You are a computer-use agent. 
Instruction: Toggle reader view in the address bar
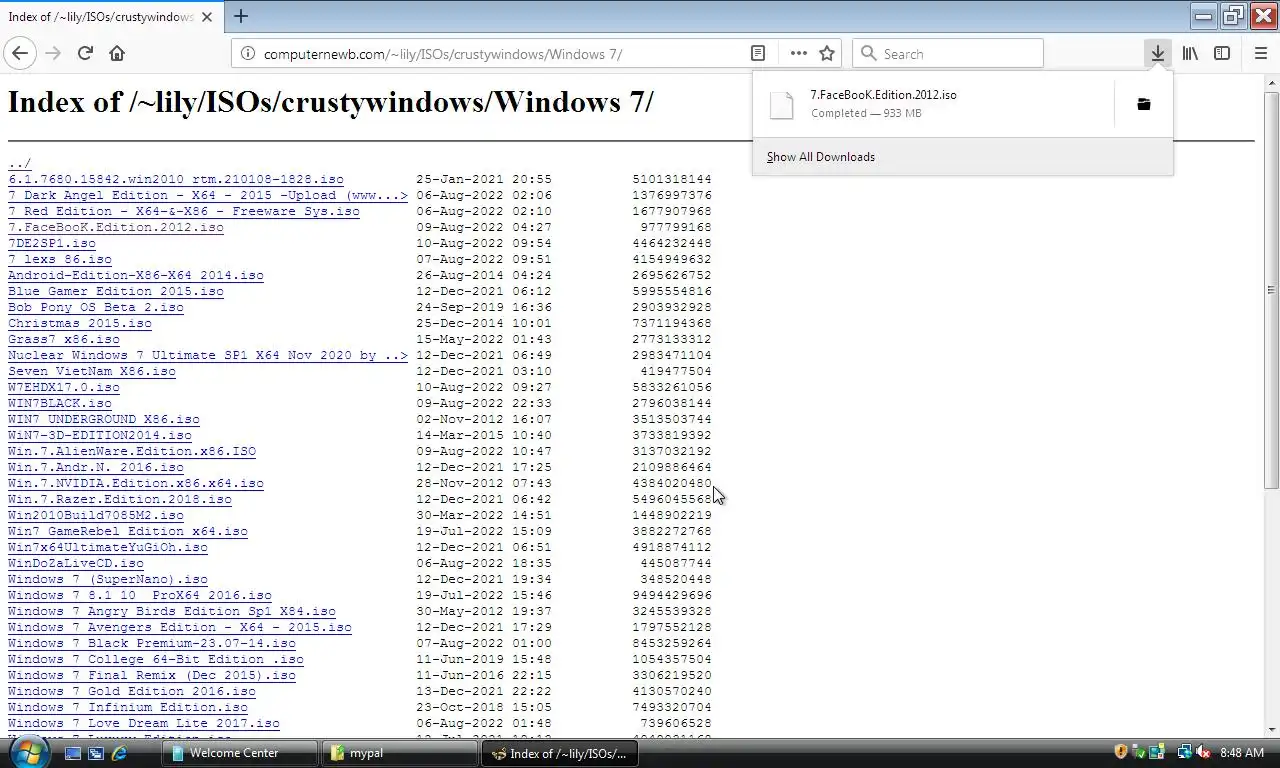(758, 53)
